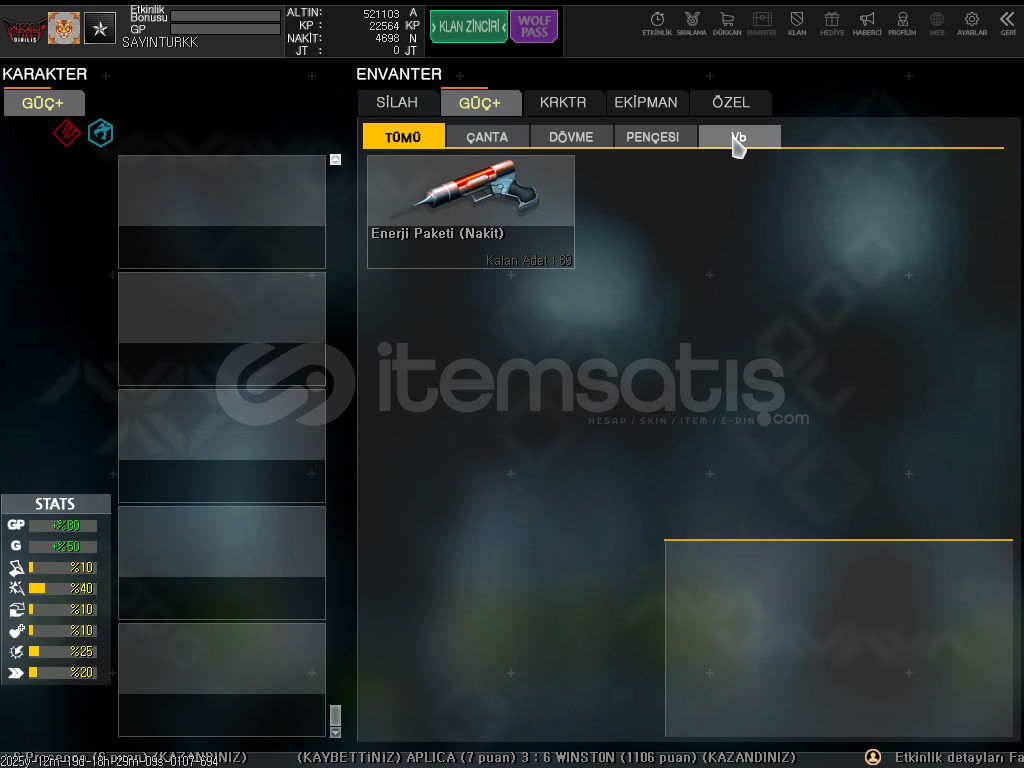Go back with the Geri arrows
Viewport: 1024px width, 768px height.
pos(1008,24)
